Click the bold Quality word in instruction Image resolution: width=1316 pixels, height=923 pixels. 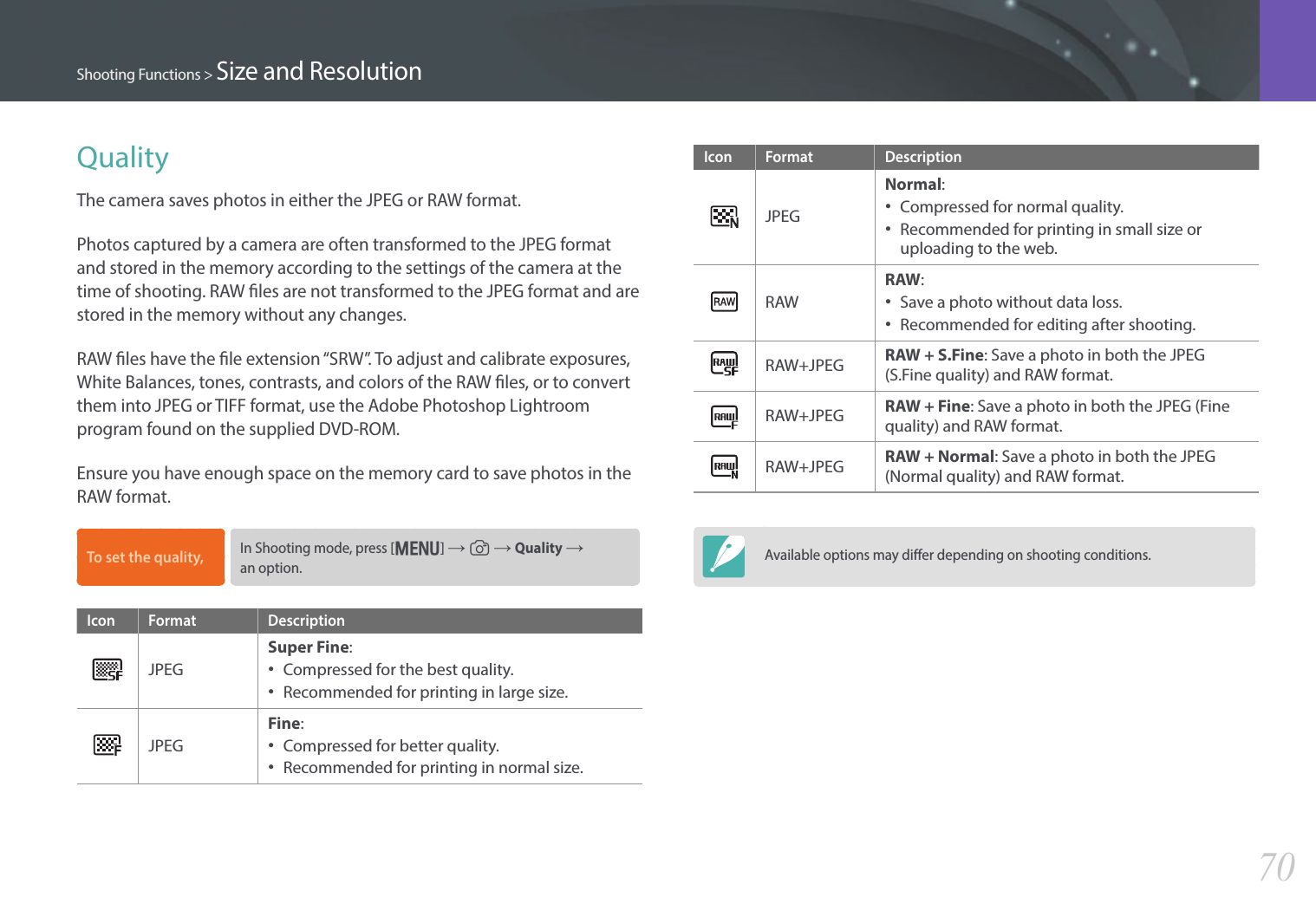click(x=538, y=548)
